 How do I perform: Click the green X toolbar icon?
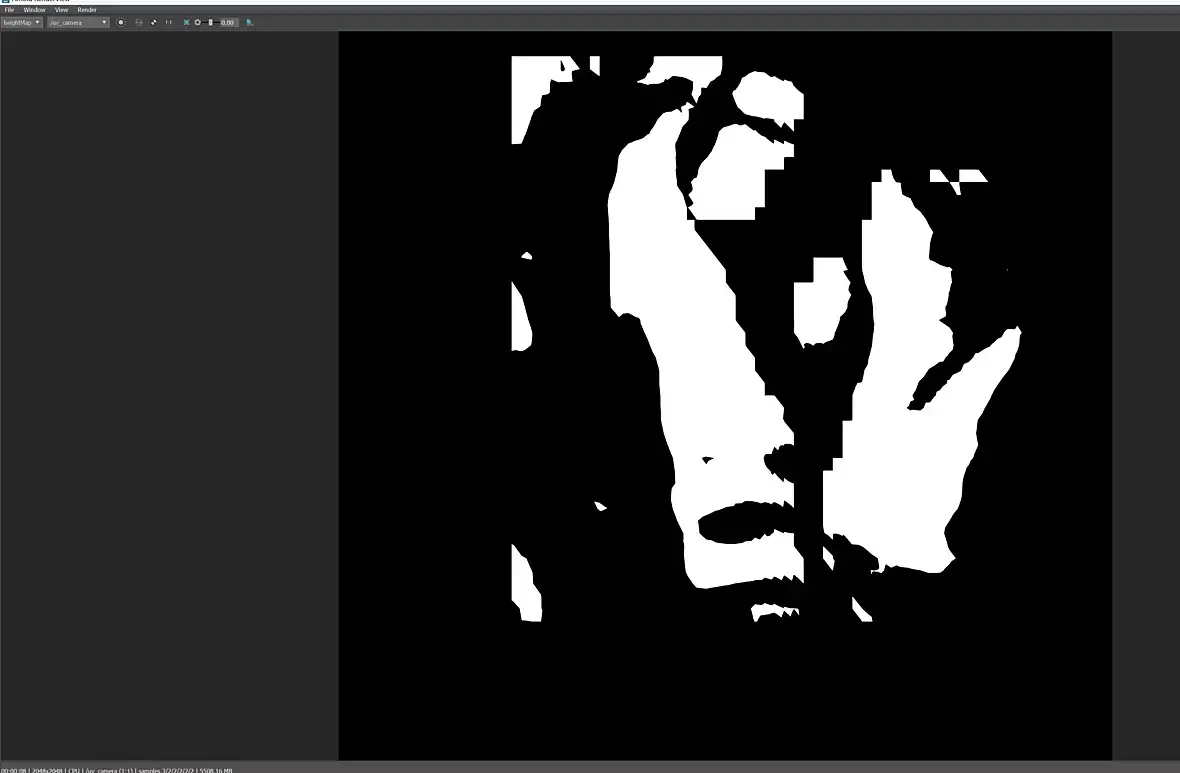[187, 23]
